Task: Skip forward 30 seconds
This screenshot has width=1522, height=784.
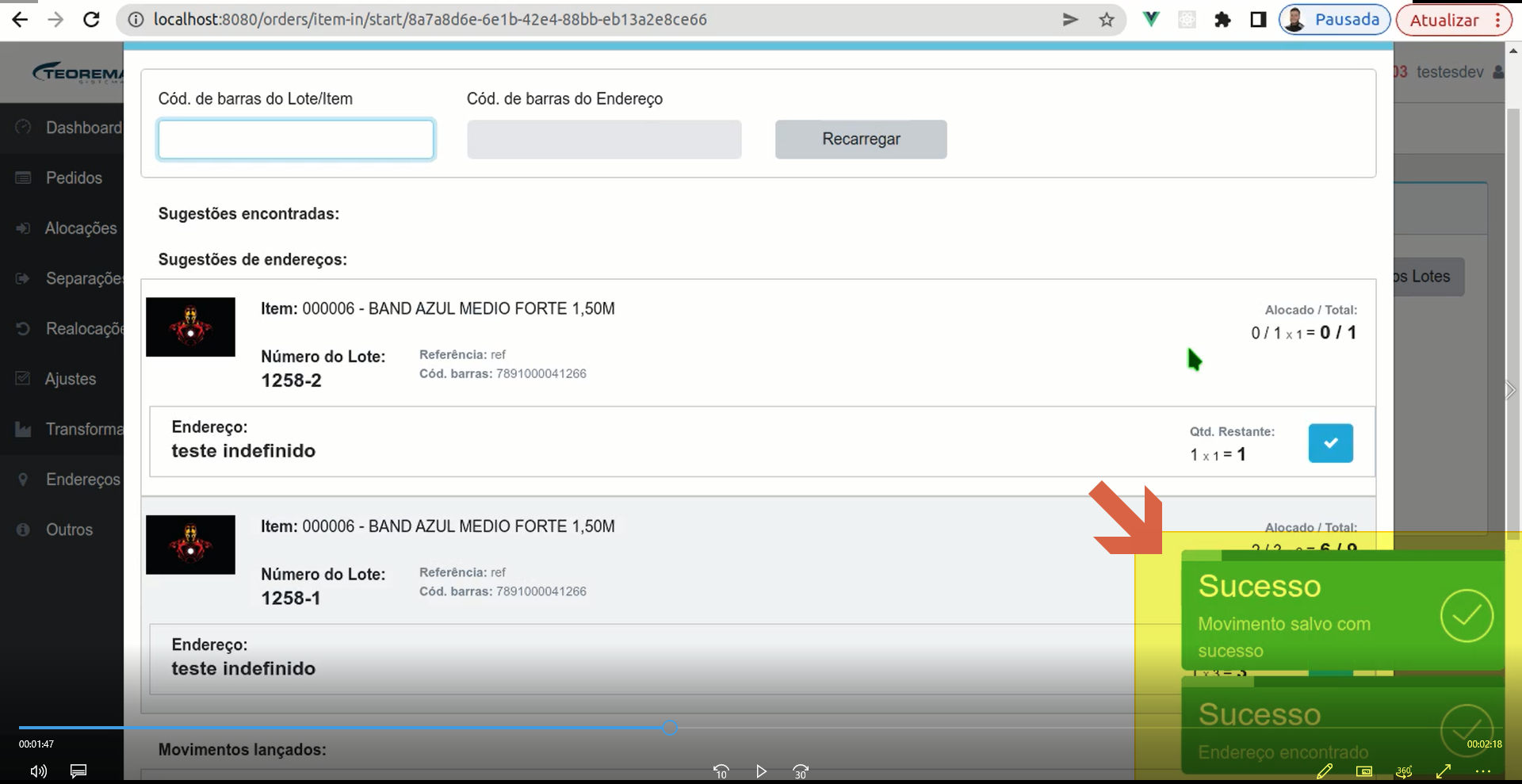Action: (801, 771)
